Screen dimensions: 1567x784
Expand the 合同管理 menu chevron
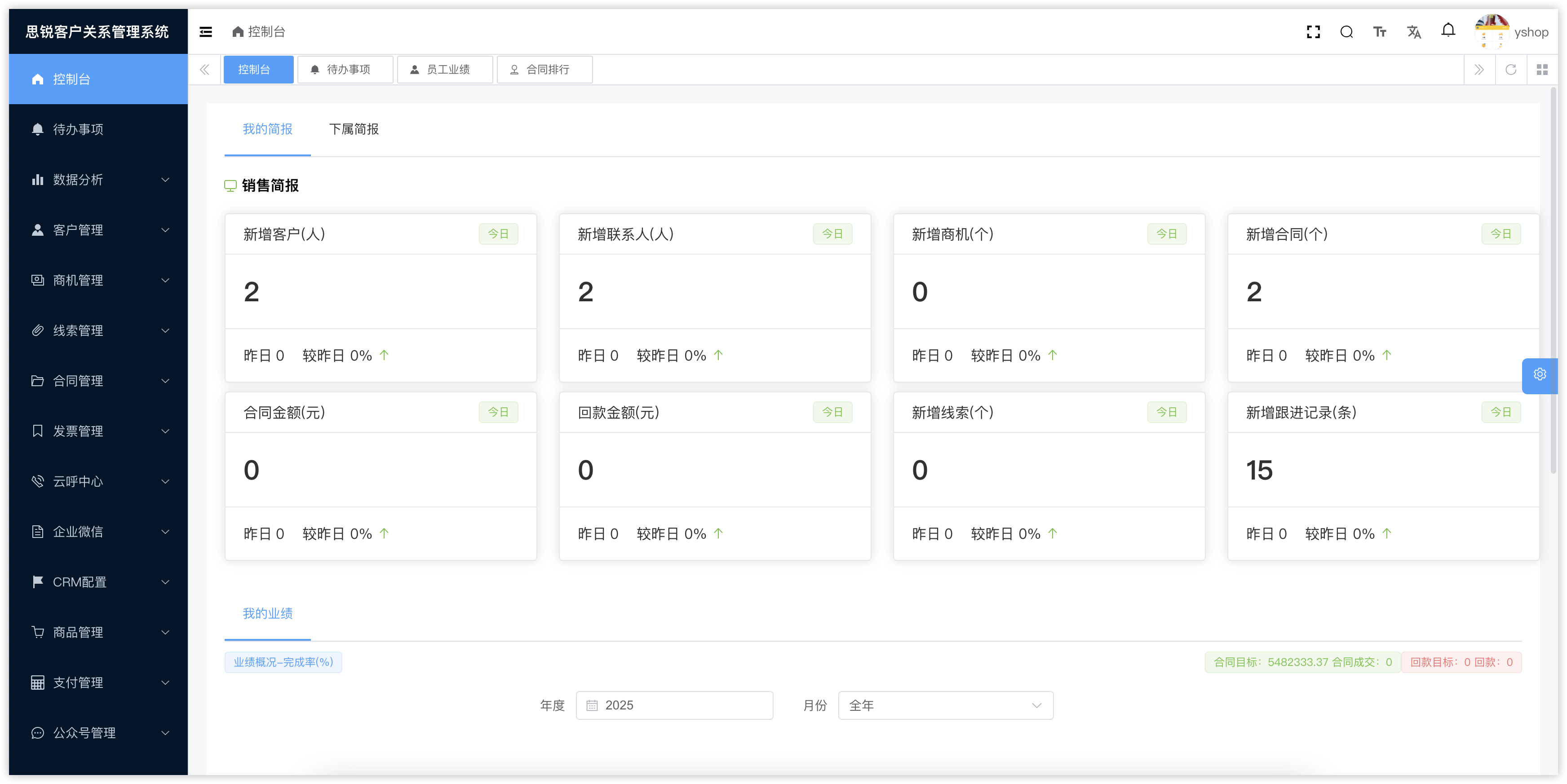pos(165,381)
